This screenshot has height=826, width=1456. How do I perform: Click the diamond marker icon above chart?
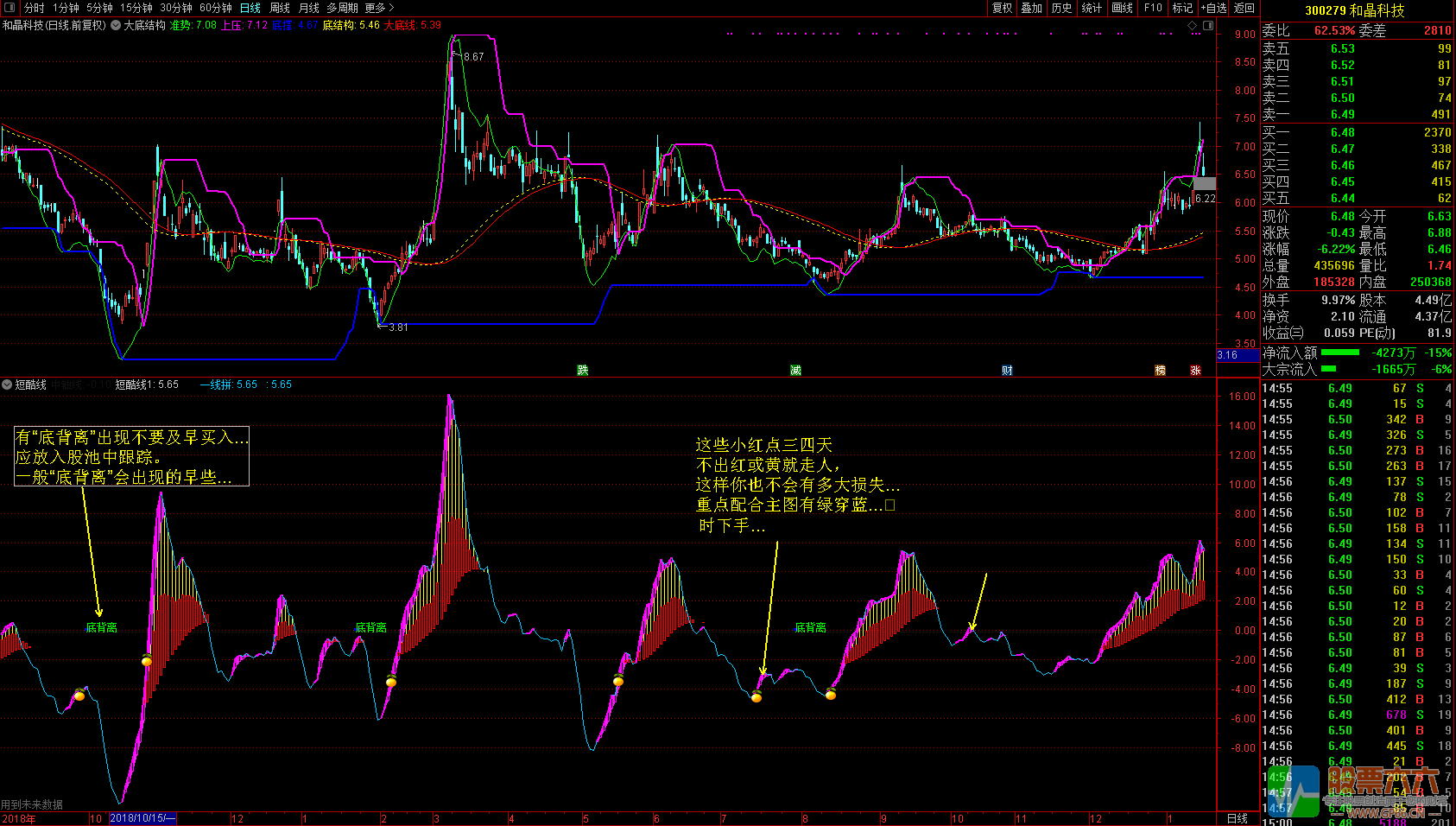1193,26
